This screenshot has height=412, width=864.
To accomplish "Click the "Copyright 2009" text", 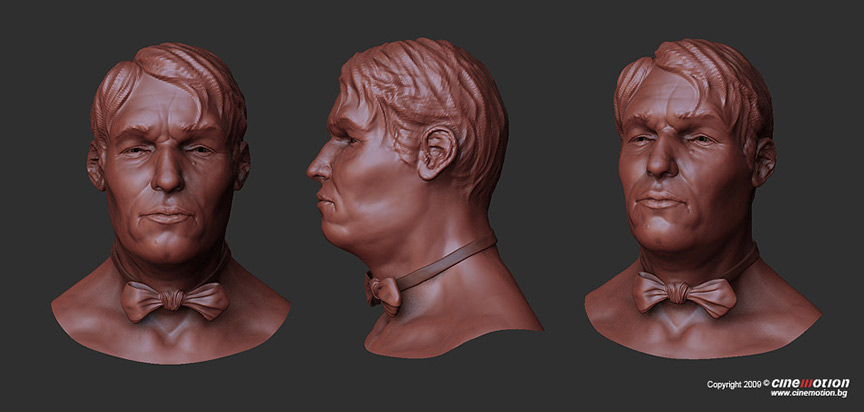I will [x=735, y=384].
